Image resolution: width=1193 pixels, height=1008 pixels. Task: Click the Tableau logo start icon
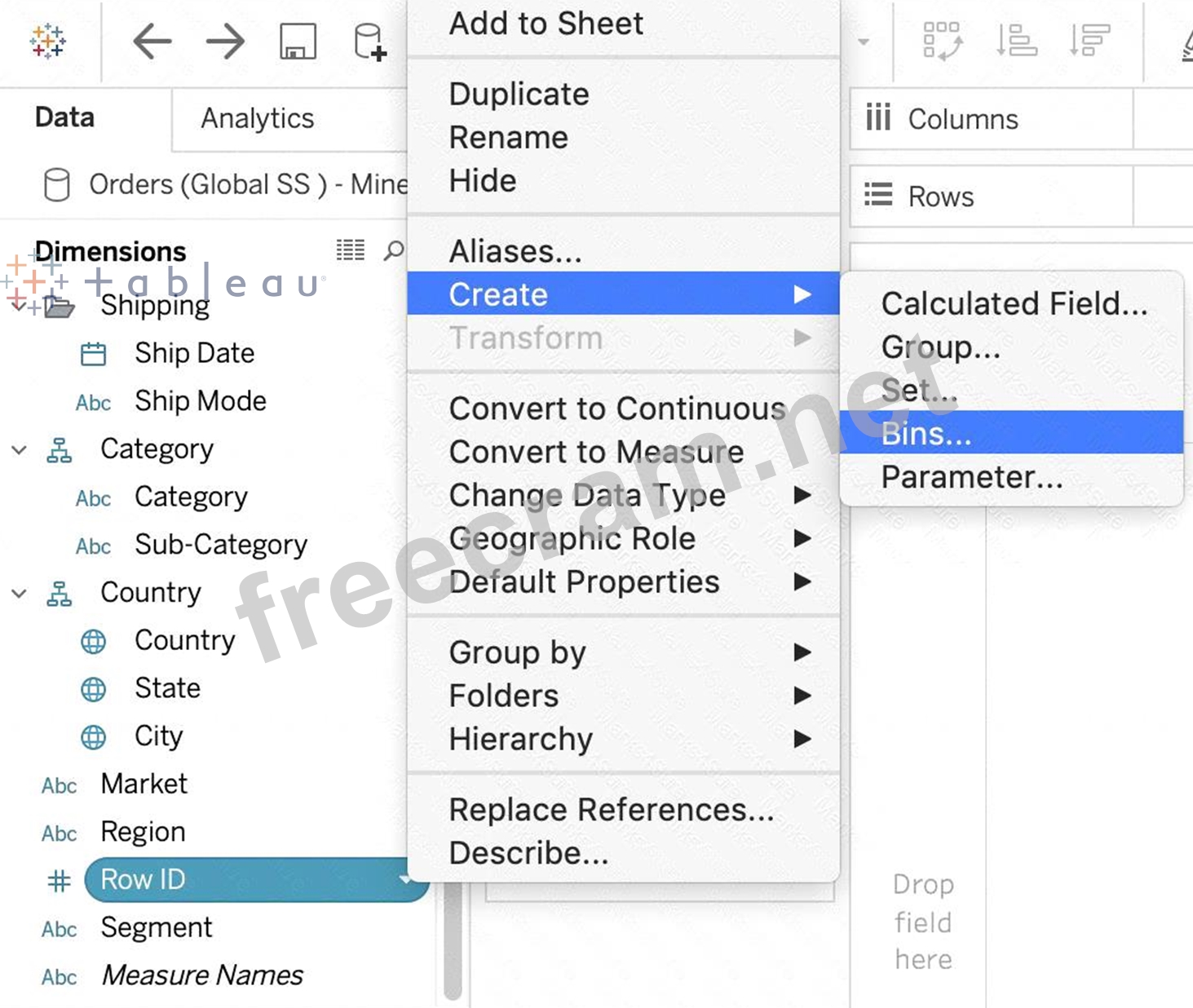(x=48, y=41)
